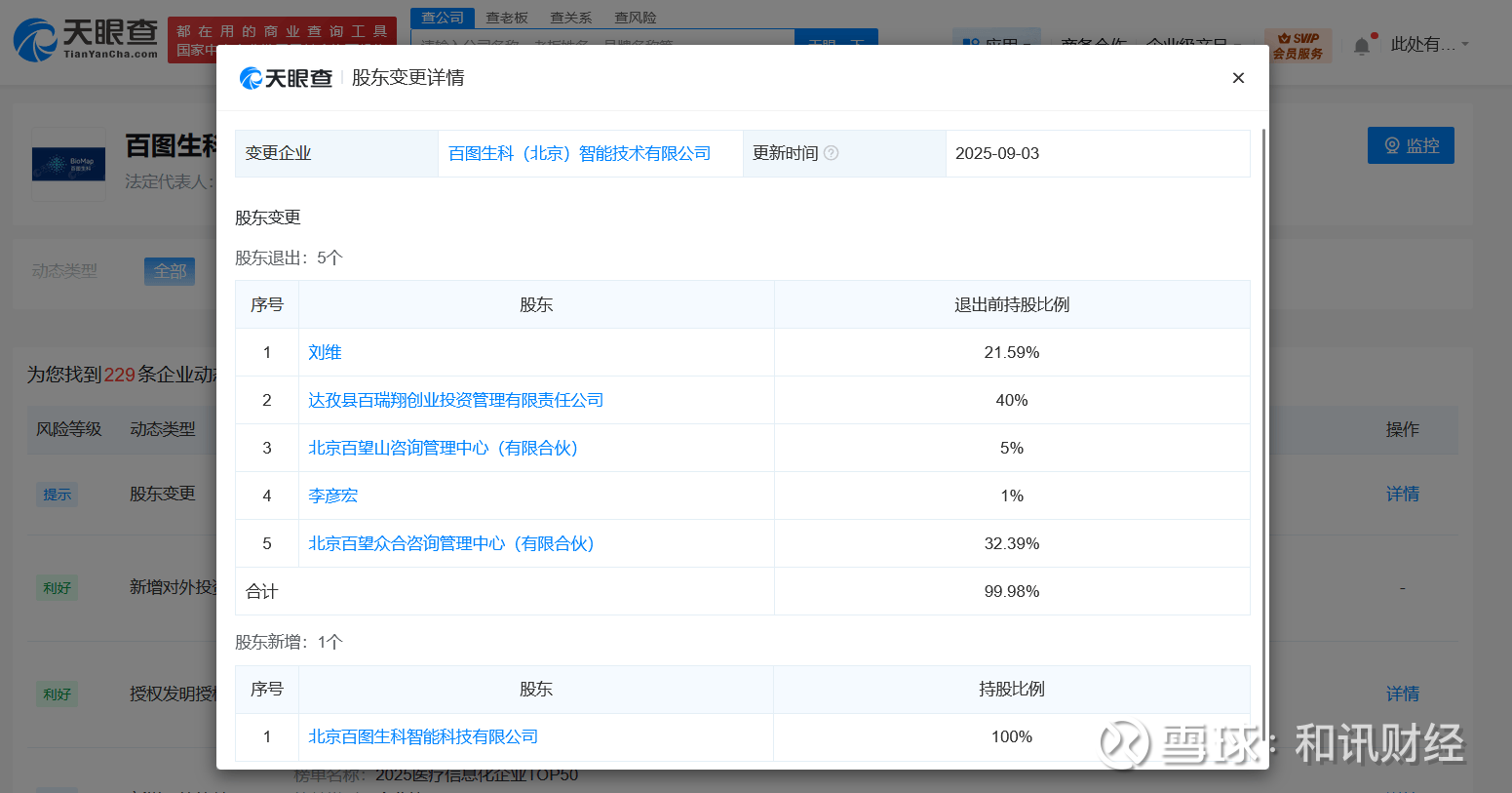Click the 监控 monitor button
Screen dimensions: 1512x793
click(x=1410, y=145)
